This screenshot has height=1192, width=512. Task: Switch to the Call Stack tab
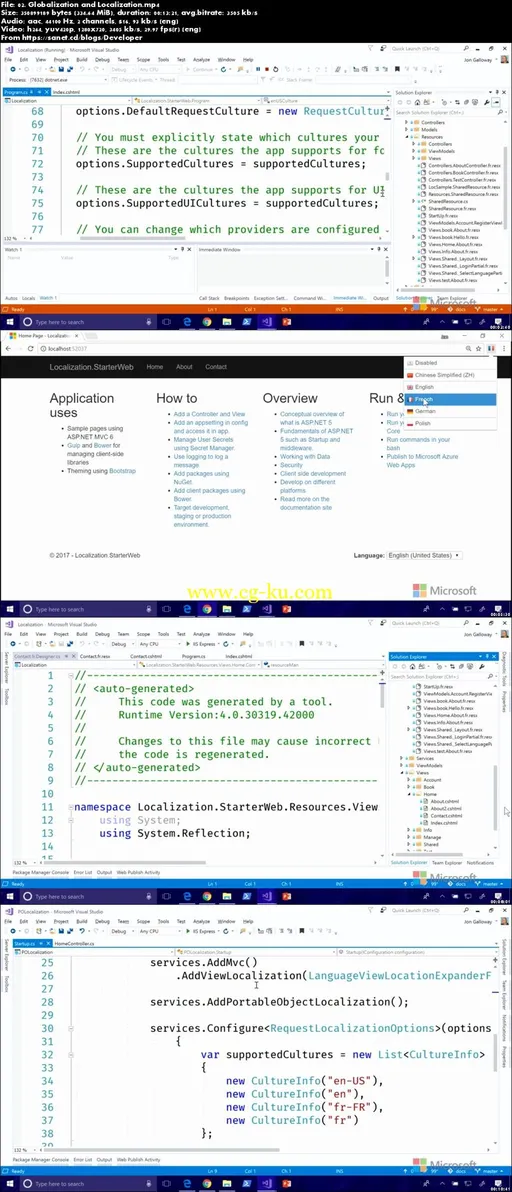click(210, 298)
